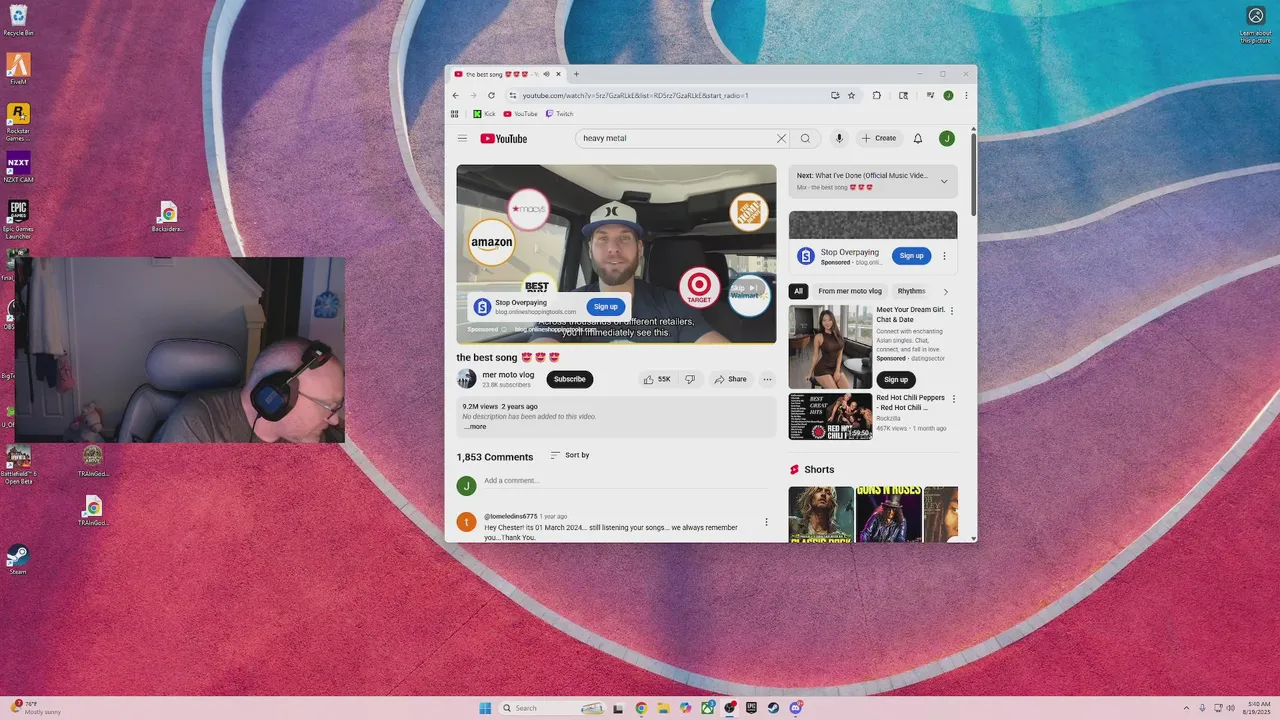
Task: Select 'From mer moto vlog' chip
Action: coord(850,291)
